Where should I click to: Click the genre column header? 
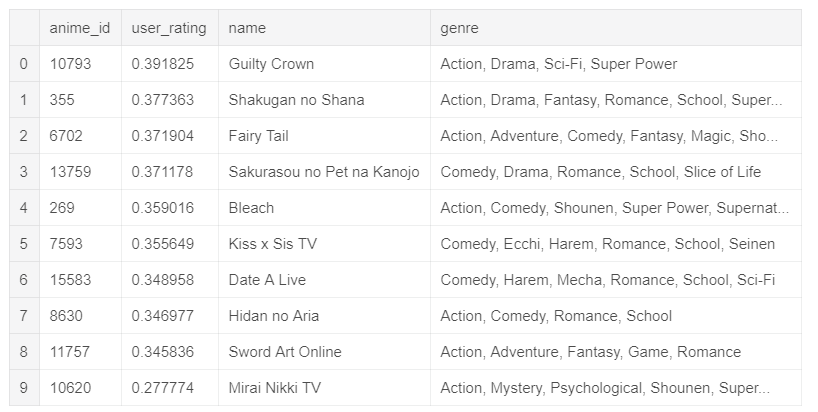[459, 28]
